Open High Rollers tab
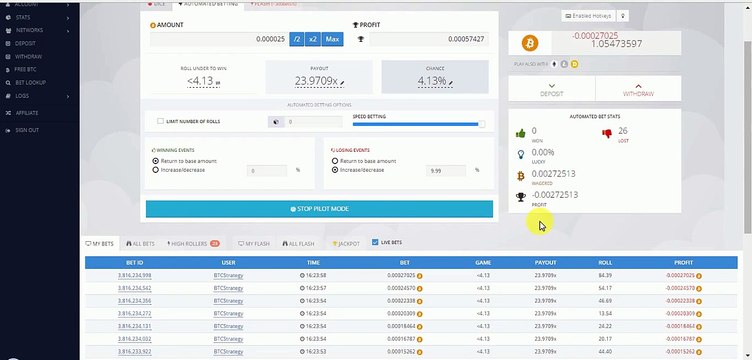This screenshot has width=752, height=360. pos(193,244)
